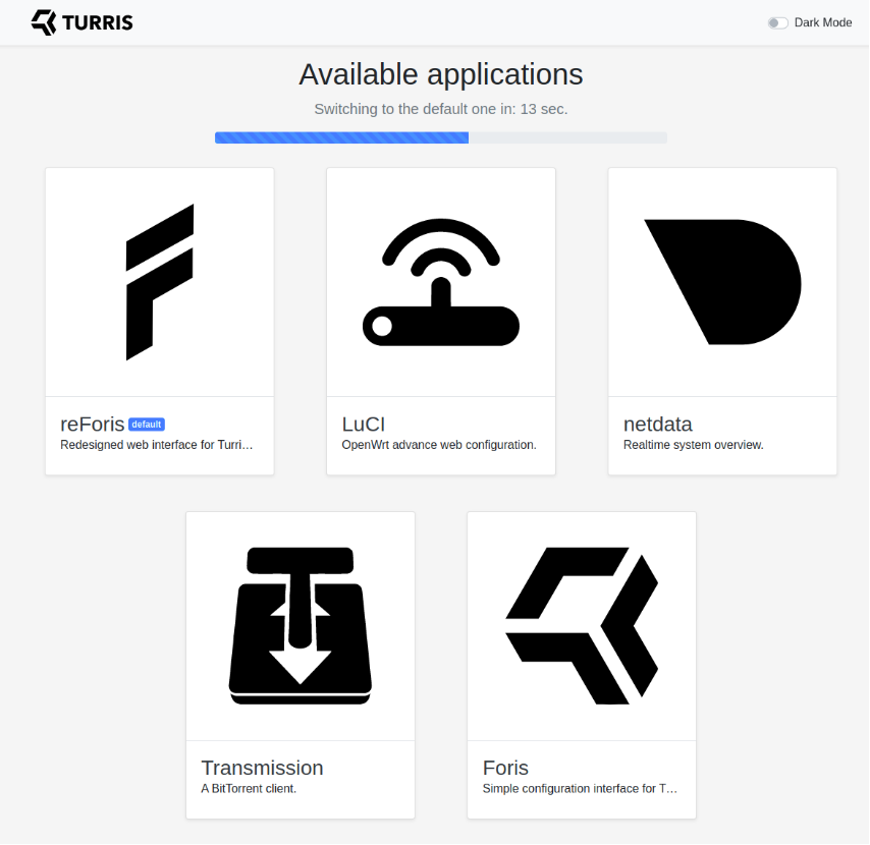Launch the netdata logo icon

pyautogui.click(x=722, y=282)
